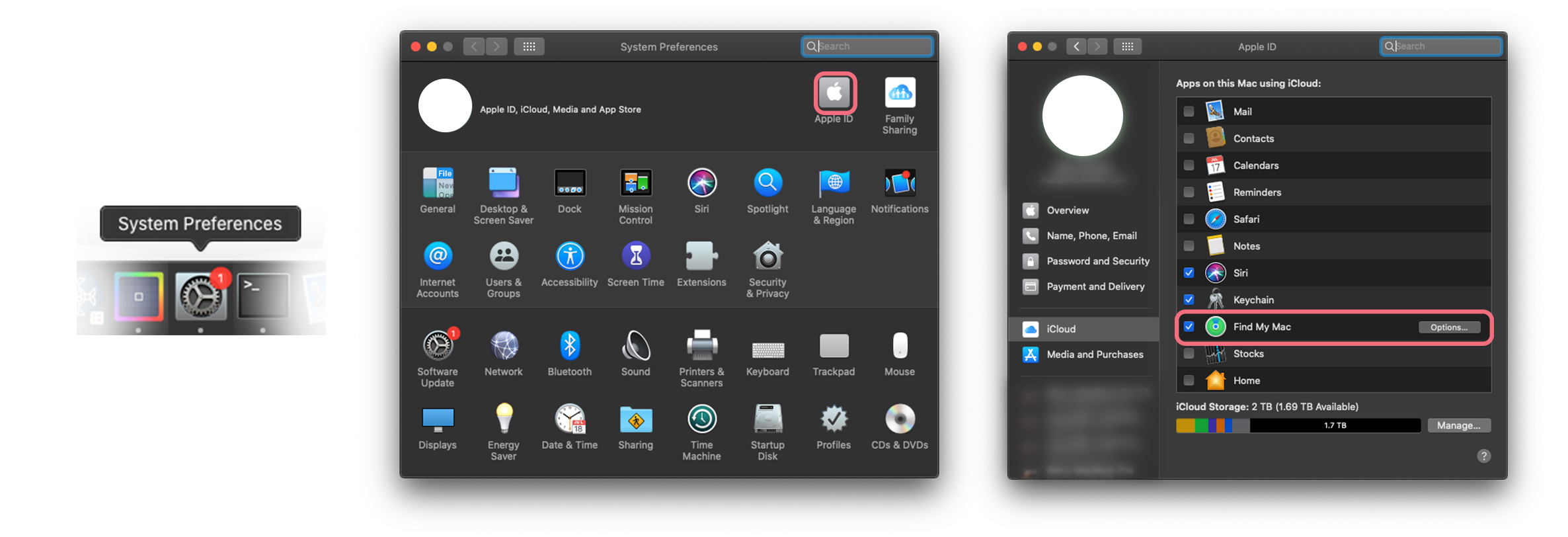The width and height of the screenshot is (1568, 537).
Task: Open Security & Privacy preferences
Action: click(768, 256)
